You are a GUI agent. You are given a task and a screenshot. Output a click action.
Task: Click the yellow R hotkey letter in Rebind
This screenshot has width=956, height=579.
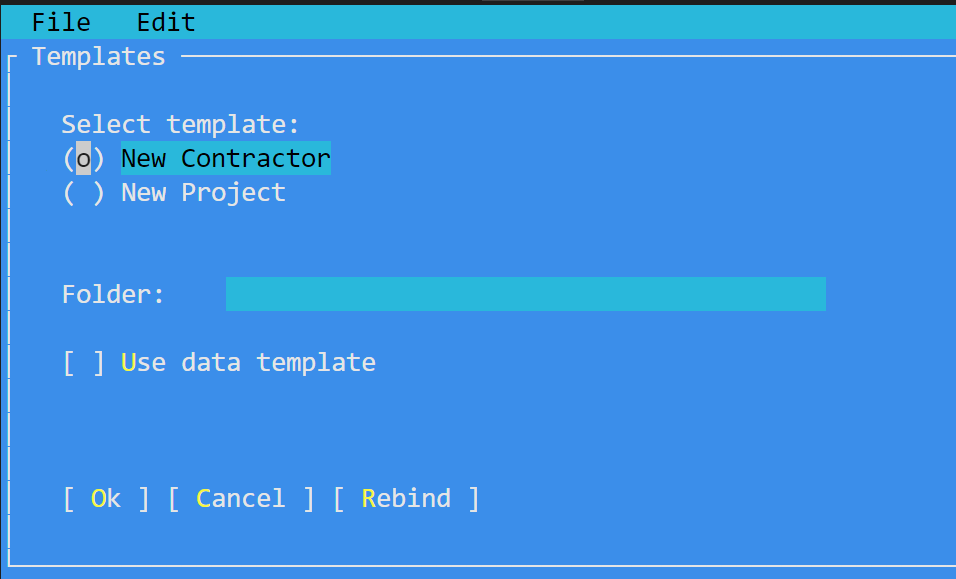point(369,499)
